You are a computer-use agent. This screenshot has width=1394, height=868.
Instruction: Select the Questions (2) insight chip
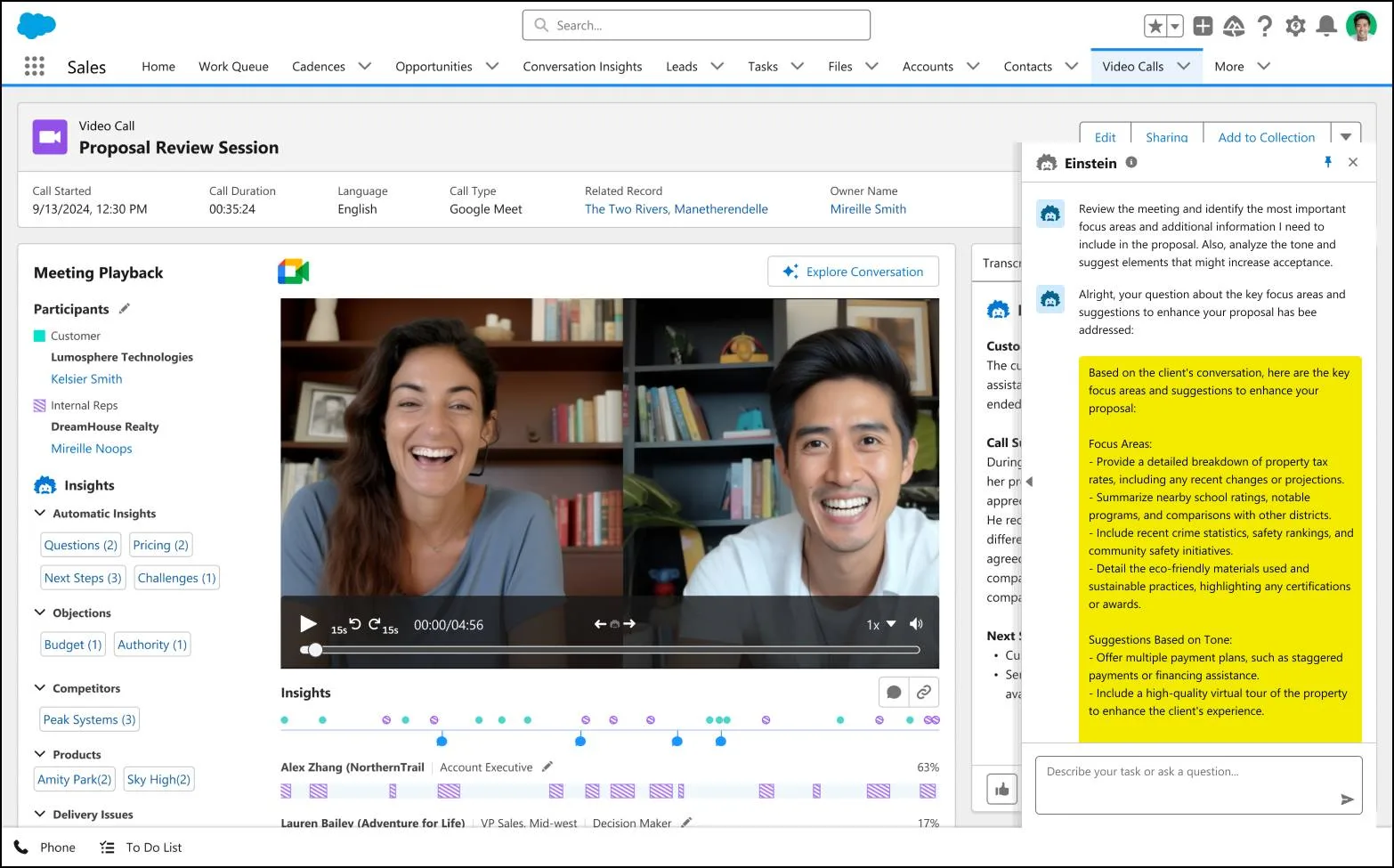pos(80,545)
